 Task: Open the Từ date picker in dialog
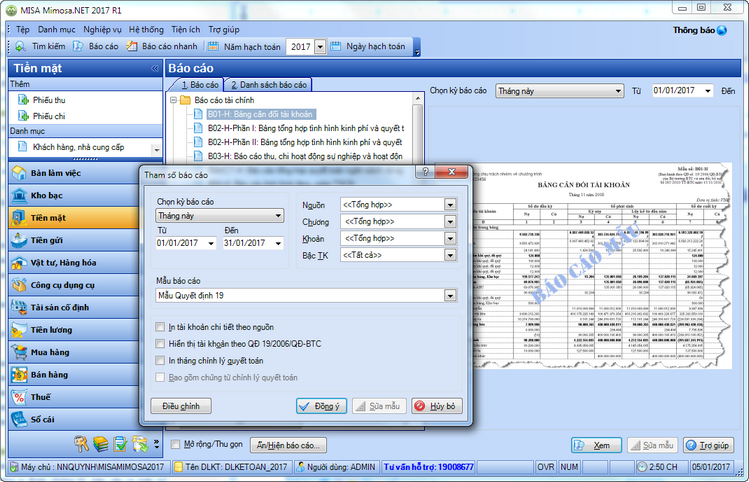coord(211,243)
